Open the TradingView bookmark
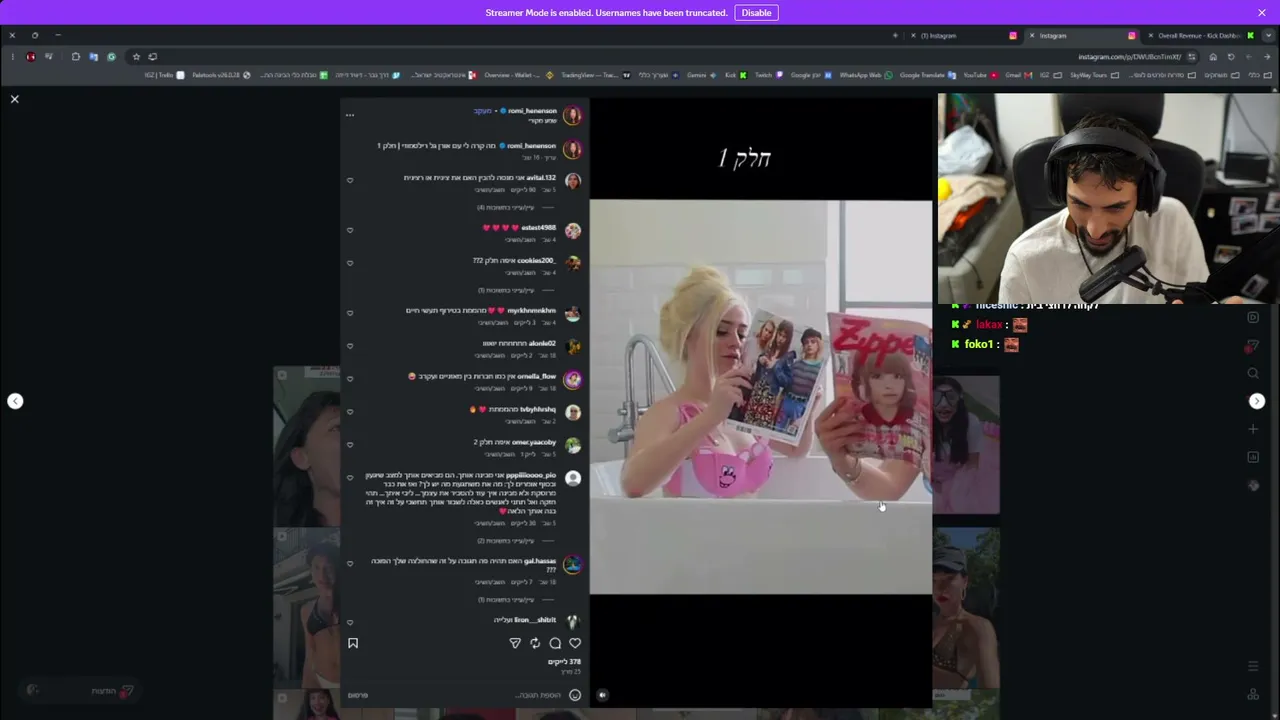 595,75
